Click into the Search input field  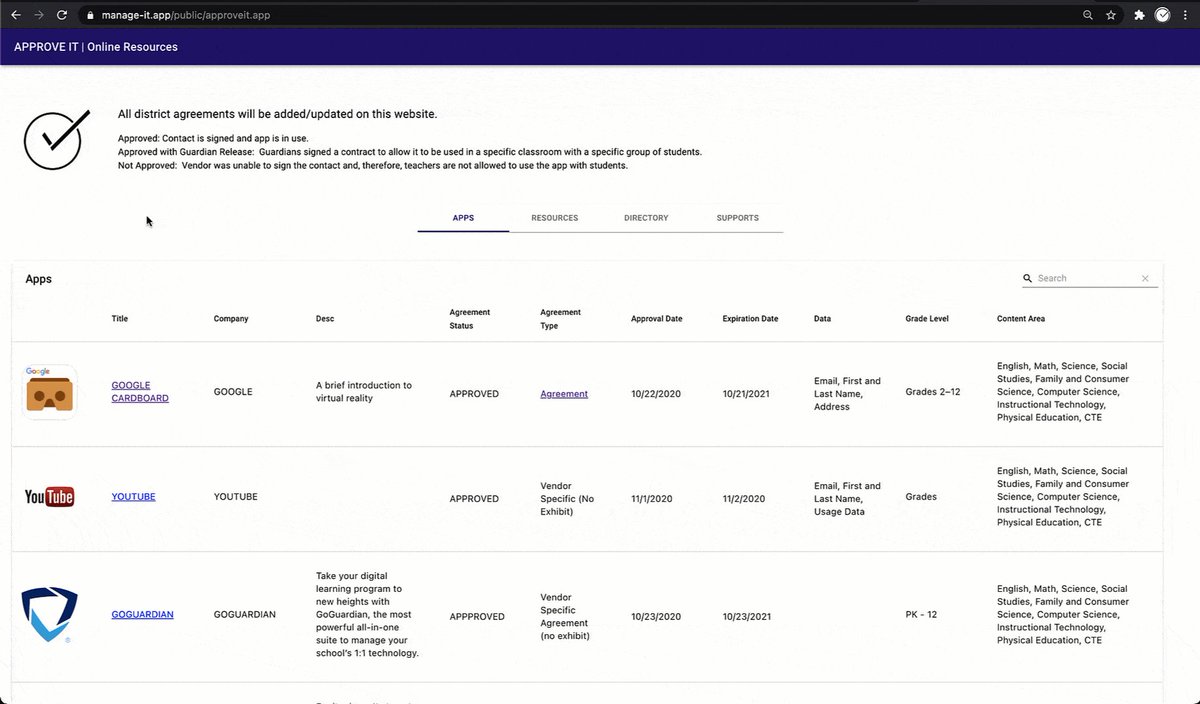[1088, 279]
